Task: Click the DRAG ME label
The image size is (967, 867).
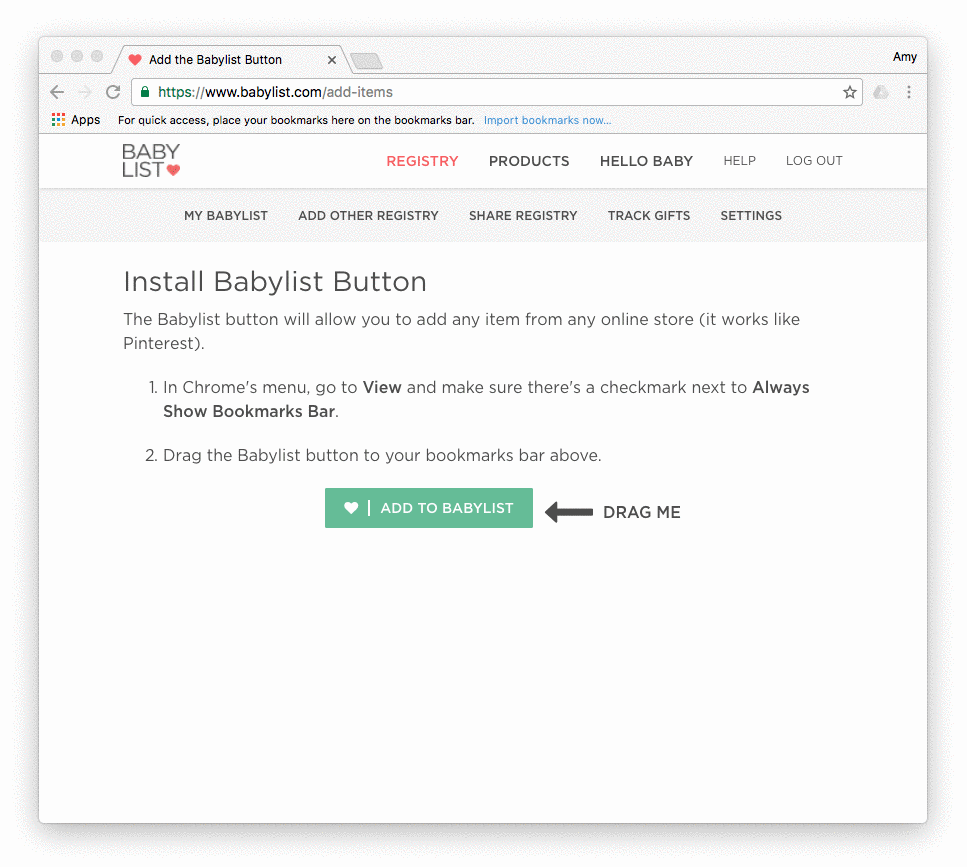Action: 641,512
